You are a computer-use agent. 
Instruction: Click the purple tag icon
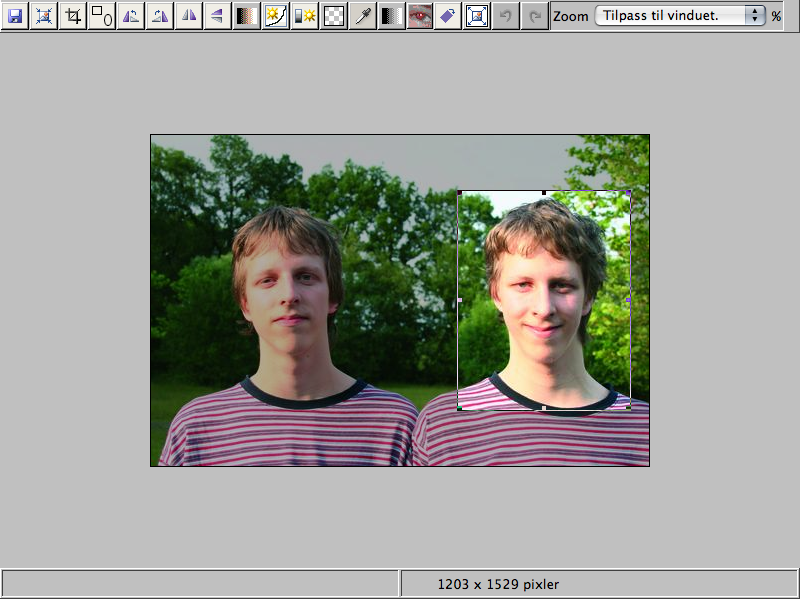pyautogui.click(x=449, y=16)
